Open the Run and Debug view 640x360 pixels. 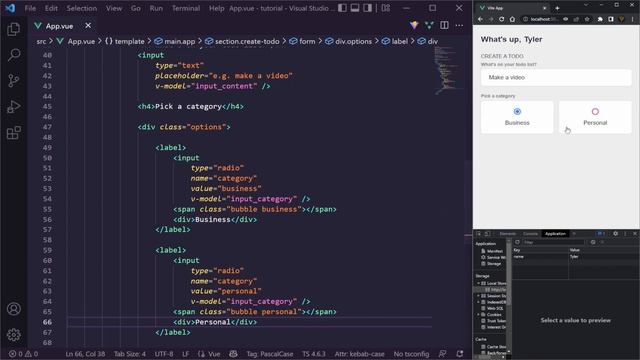point(13,107)
